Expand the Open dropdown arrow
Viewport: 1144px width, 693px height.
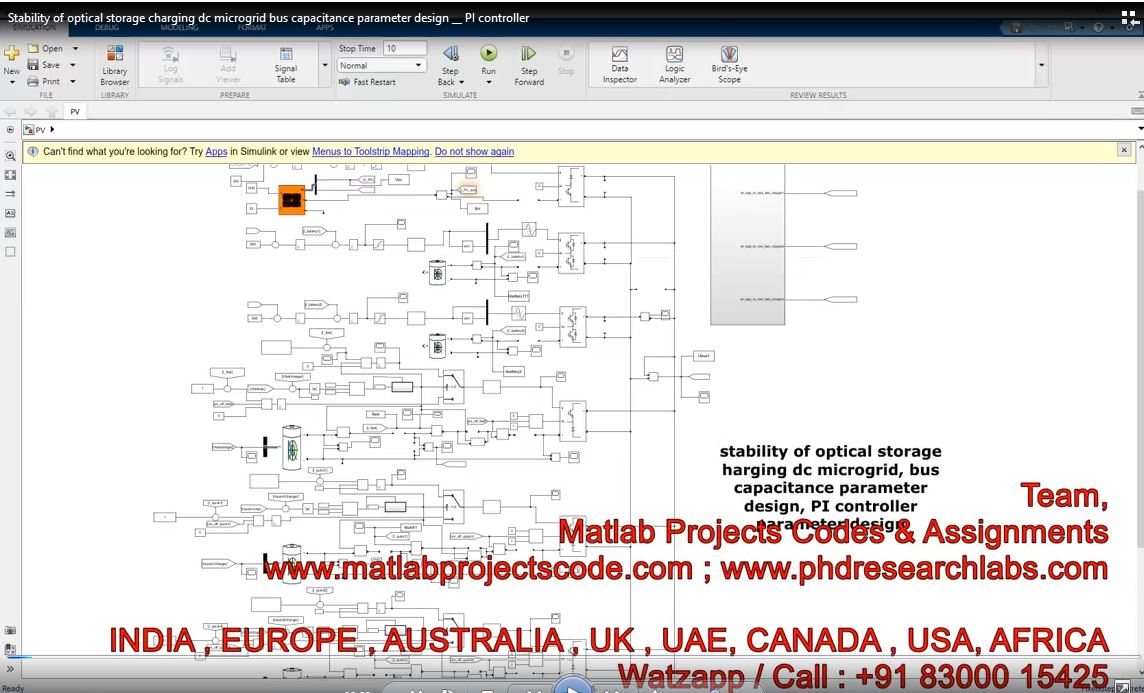(x=74, y=49)
